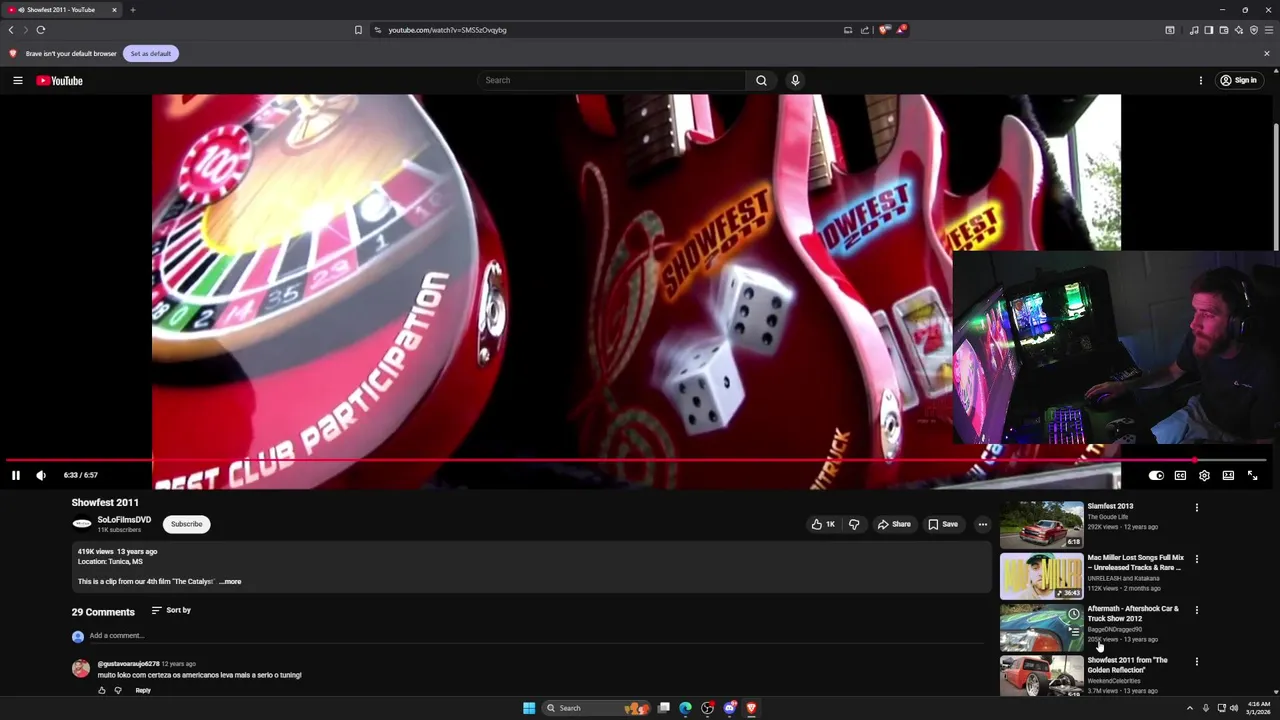Open gustavoaraujo6278's profile avatar
This screenshot has height=720, width=1280.
click(81, 669)
